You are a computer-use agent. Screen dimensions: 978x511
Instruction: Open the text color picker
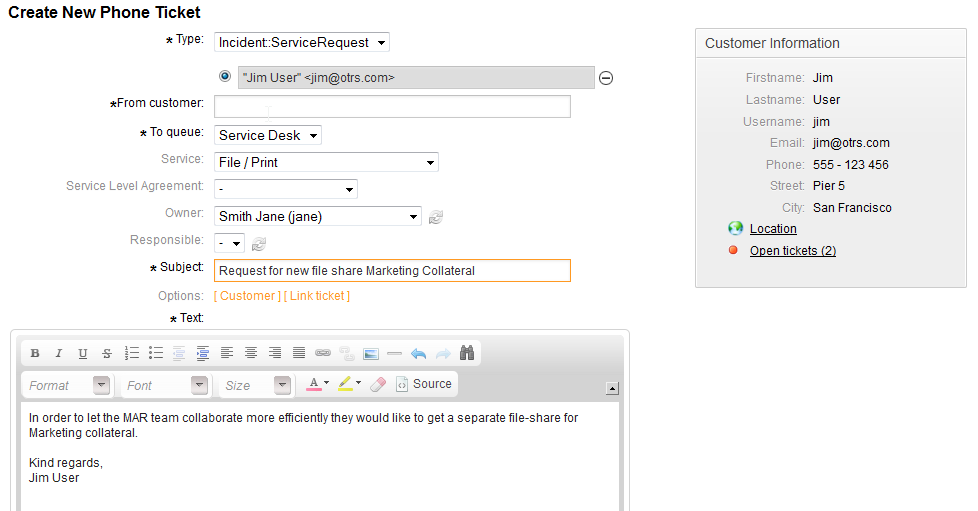click(x=317, y=384)
